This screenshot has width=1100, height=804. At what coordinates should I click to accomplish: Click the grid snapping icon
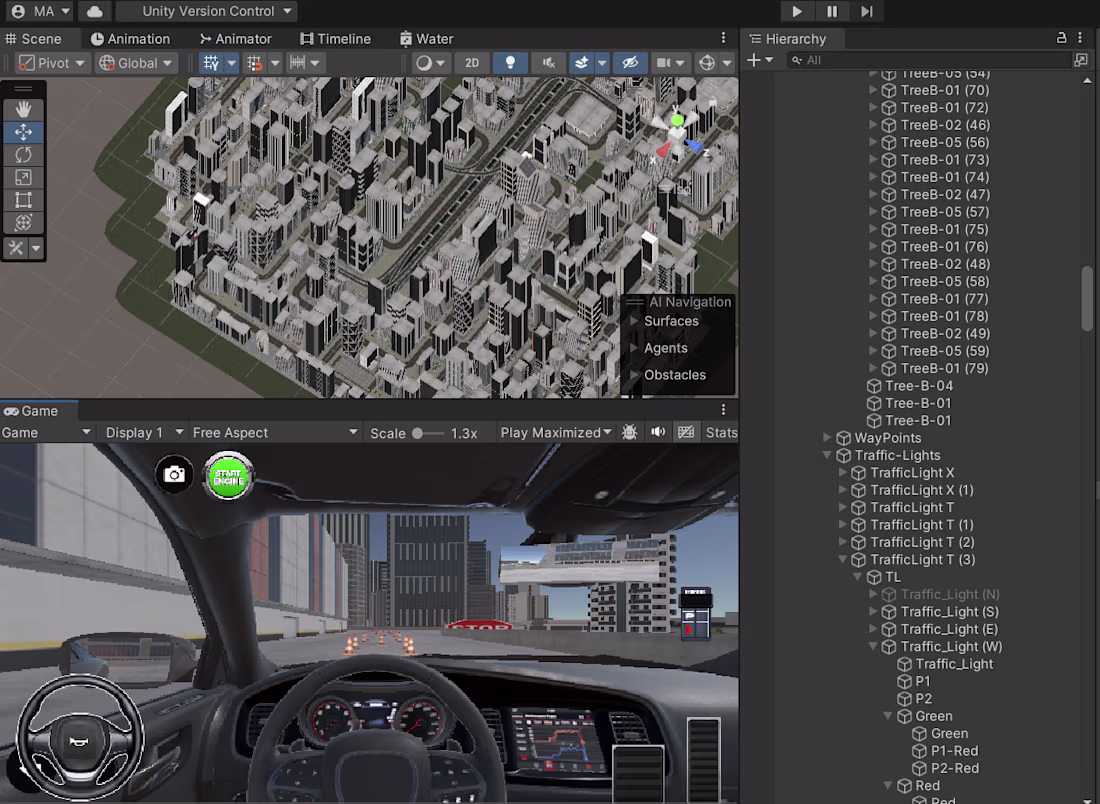(x=255, y=63)
